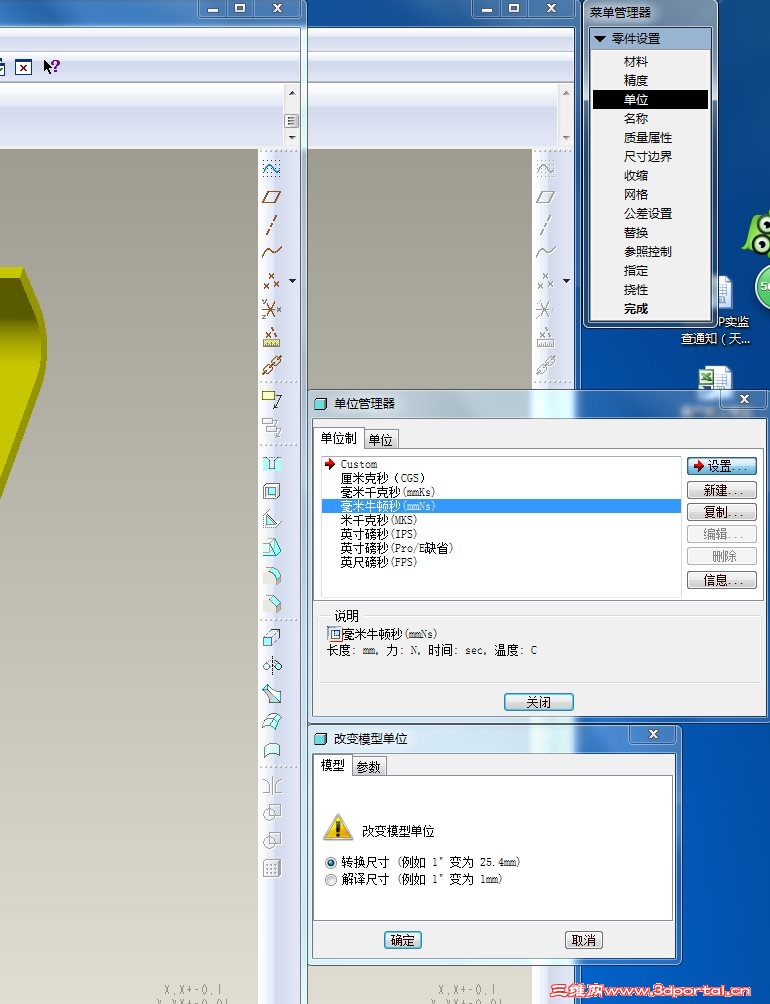Switch to the 模型 tab
770x1004 pixels.
333,765
